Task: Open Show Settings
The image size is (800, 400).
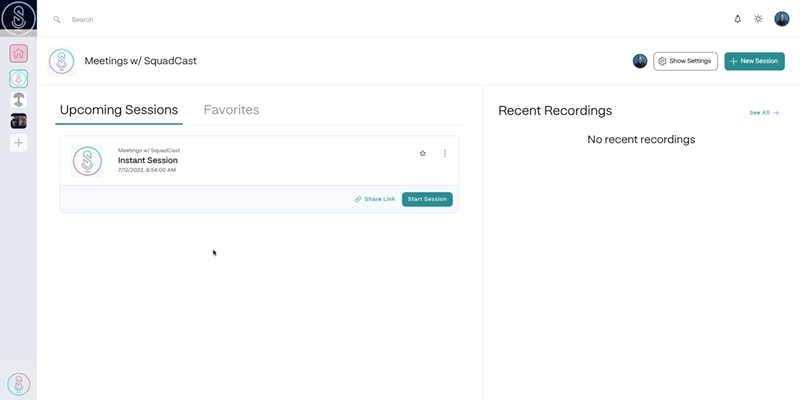Action: click(x=685, y=61)
